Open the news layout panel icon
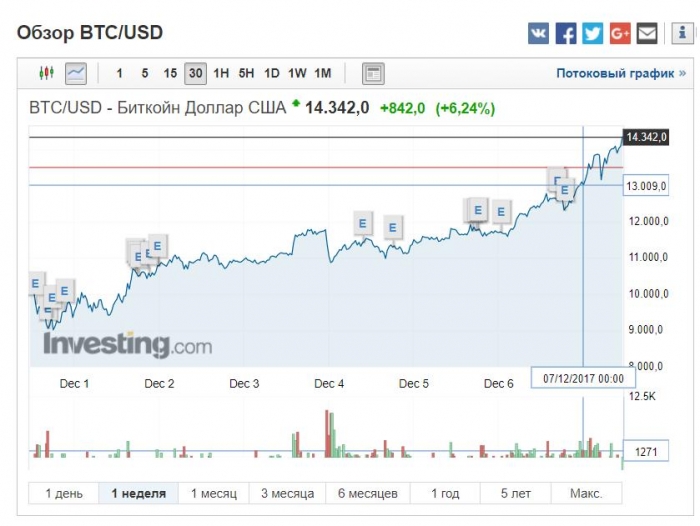 tap(373, 73)
